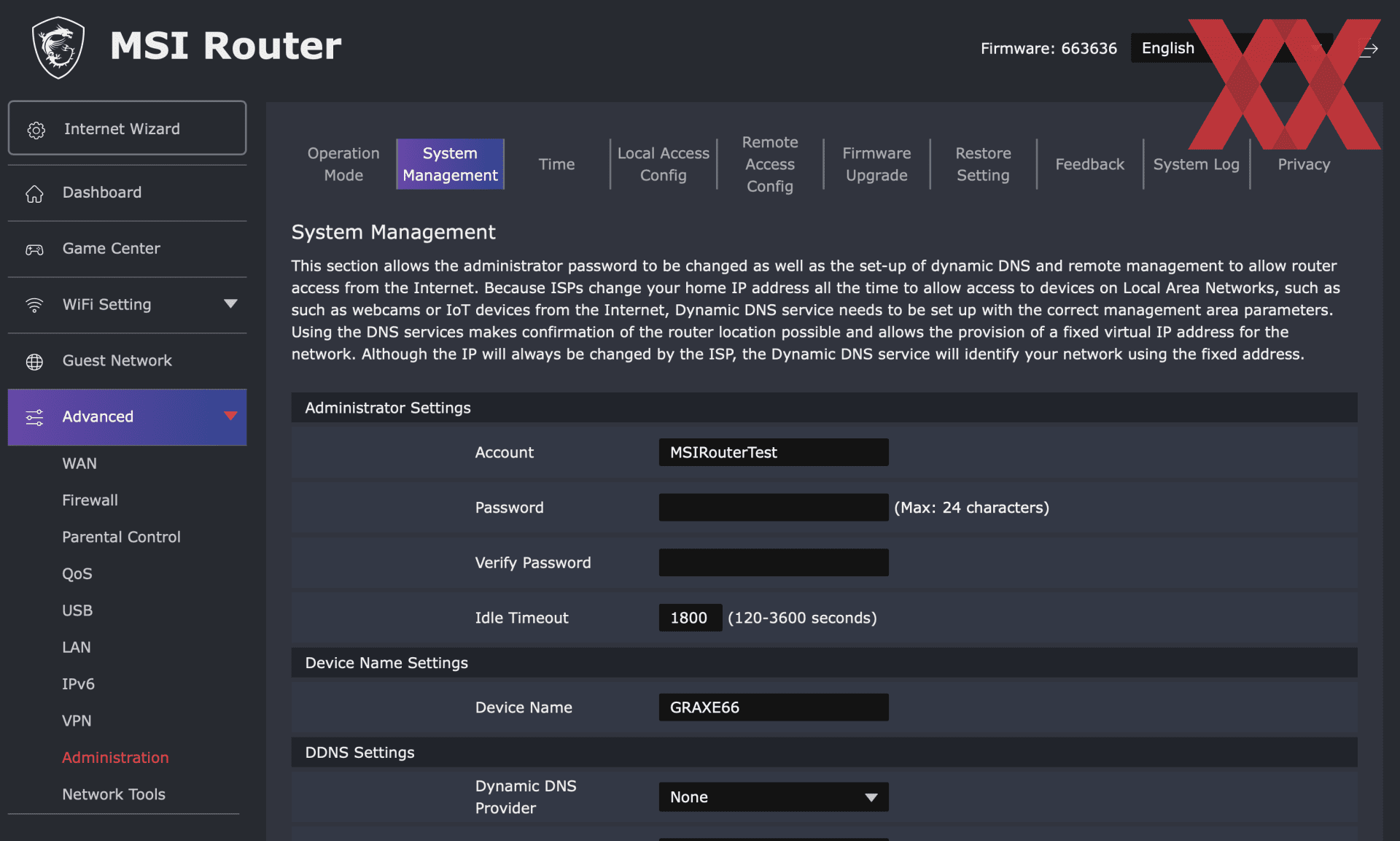Open the Dynamic DNS Provider dropdown
1400x841 pixels.
pos(774,797)
